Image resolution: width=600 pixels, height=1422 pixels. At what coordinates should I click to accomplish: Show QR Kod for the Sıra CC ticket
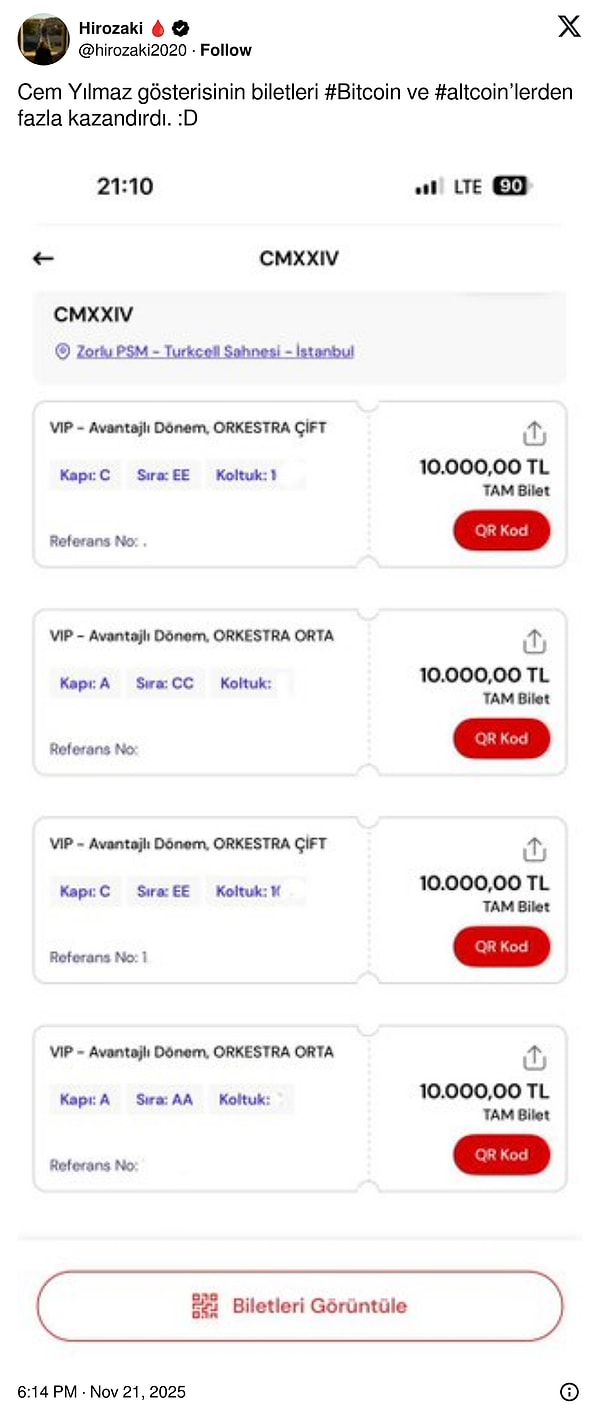click(x=501, y=739)
